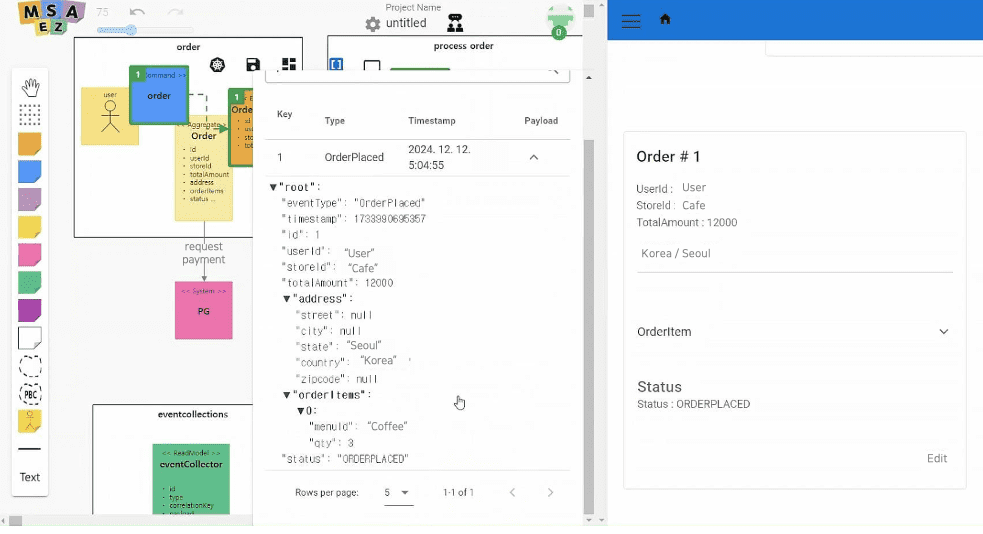Viewport: 983px width, 534px height.
Task: Choose the blue command sticker
Action: click(x=30, y=172)
